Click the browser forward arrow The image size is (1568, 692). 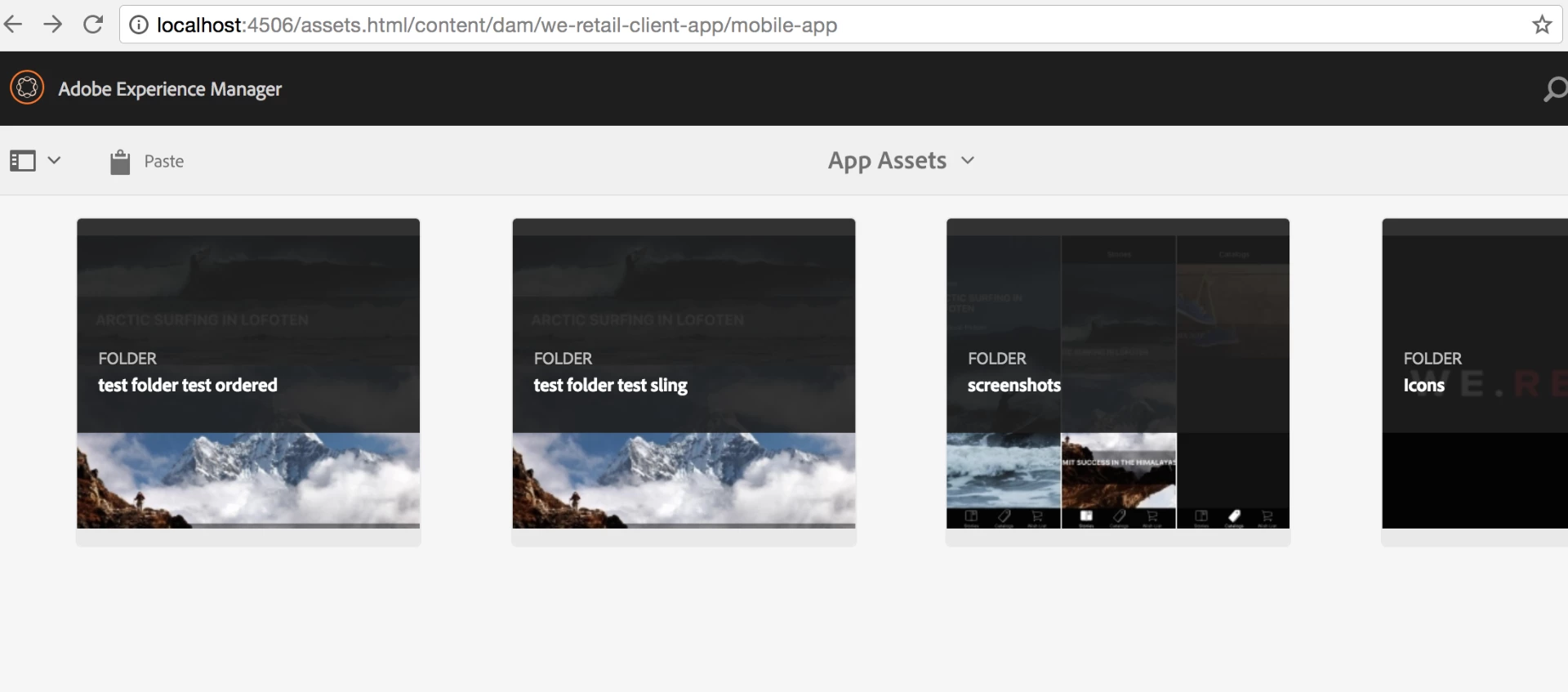(53, 25)
